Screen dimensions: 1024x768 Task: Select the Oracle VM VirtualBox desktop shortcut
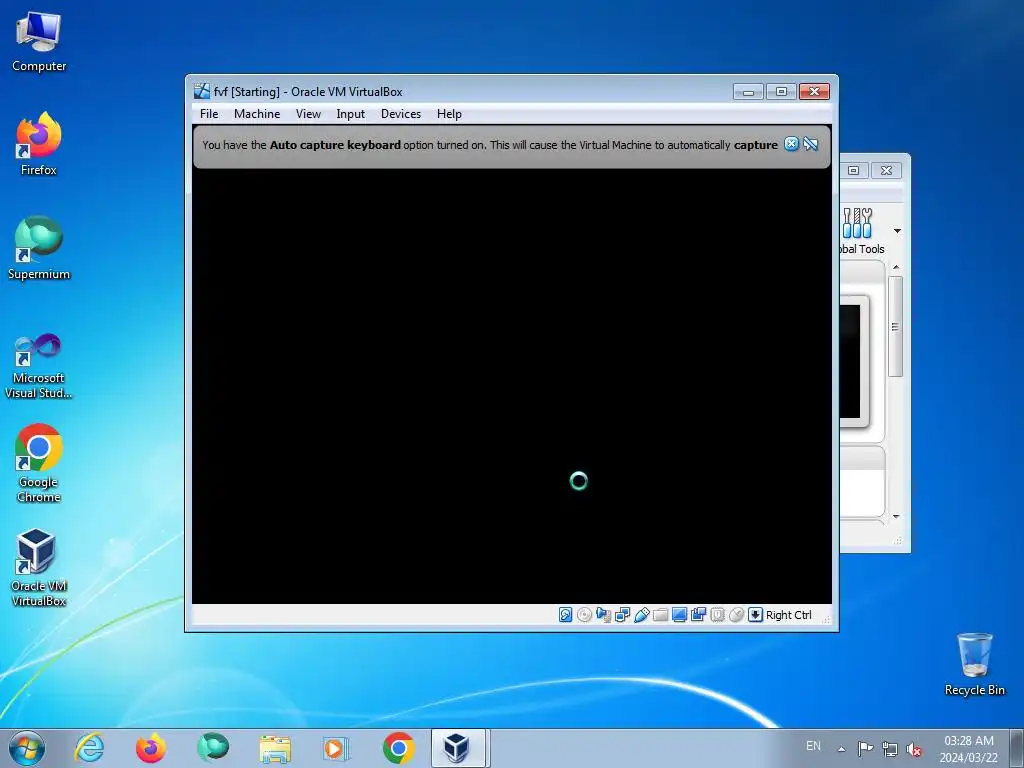point(39,568)
